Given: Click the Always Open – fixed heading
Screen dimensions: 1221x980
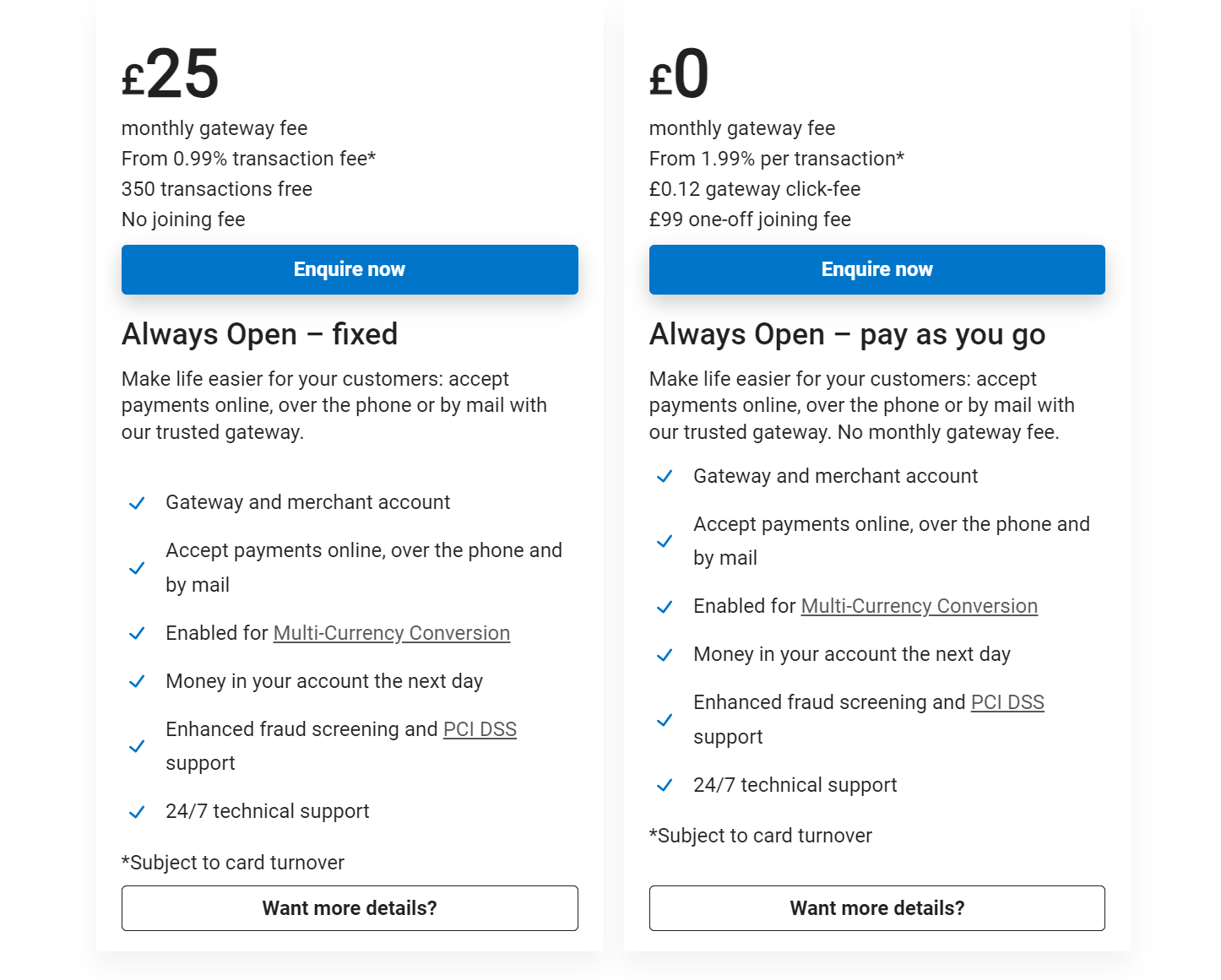Looking at the screenshot, I should 259,334.
